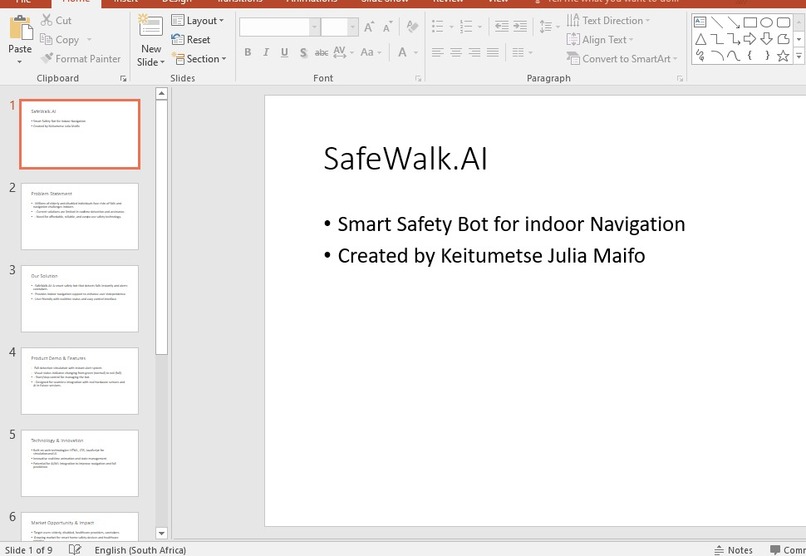Screen dimensions: 806x556
Task: Clear all formatting with the eraser icon
Action: [x=412, y=26]
